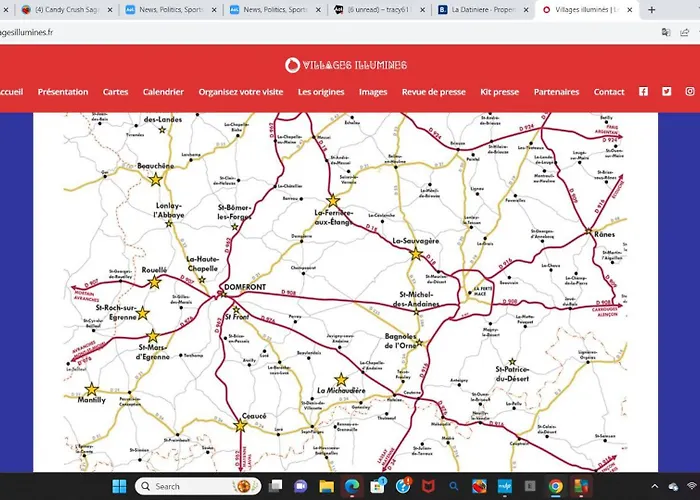Switch to the La Datiniere tab
Image resolution: width=700 pixels, height=500 pixels.
coord(478,10)
